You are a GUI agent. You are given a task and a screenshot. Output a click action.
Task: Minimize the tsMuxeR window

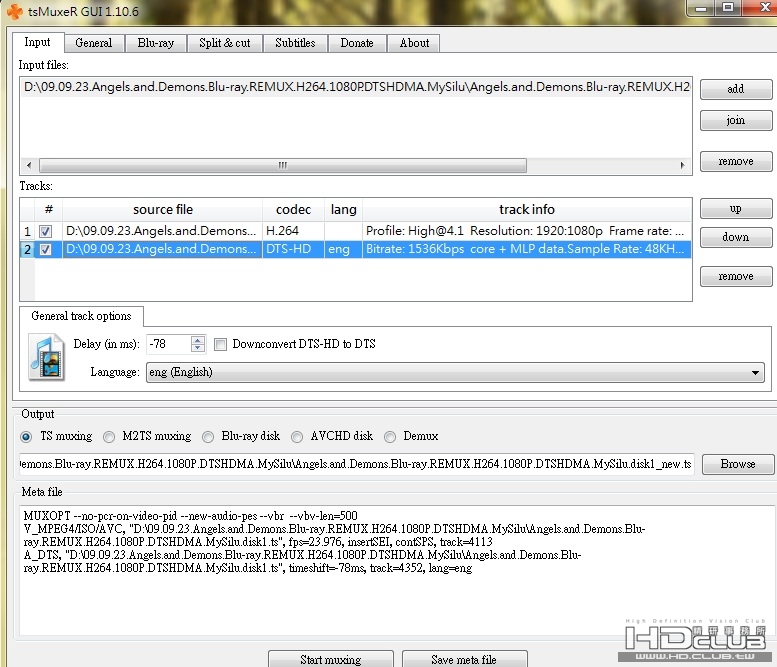tap(701, 8)
